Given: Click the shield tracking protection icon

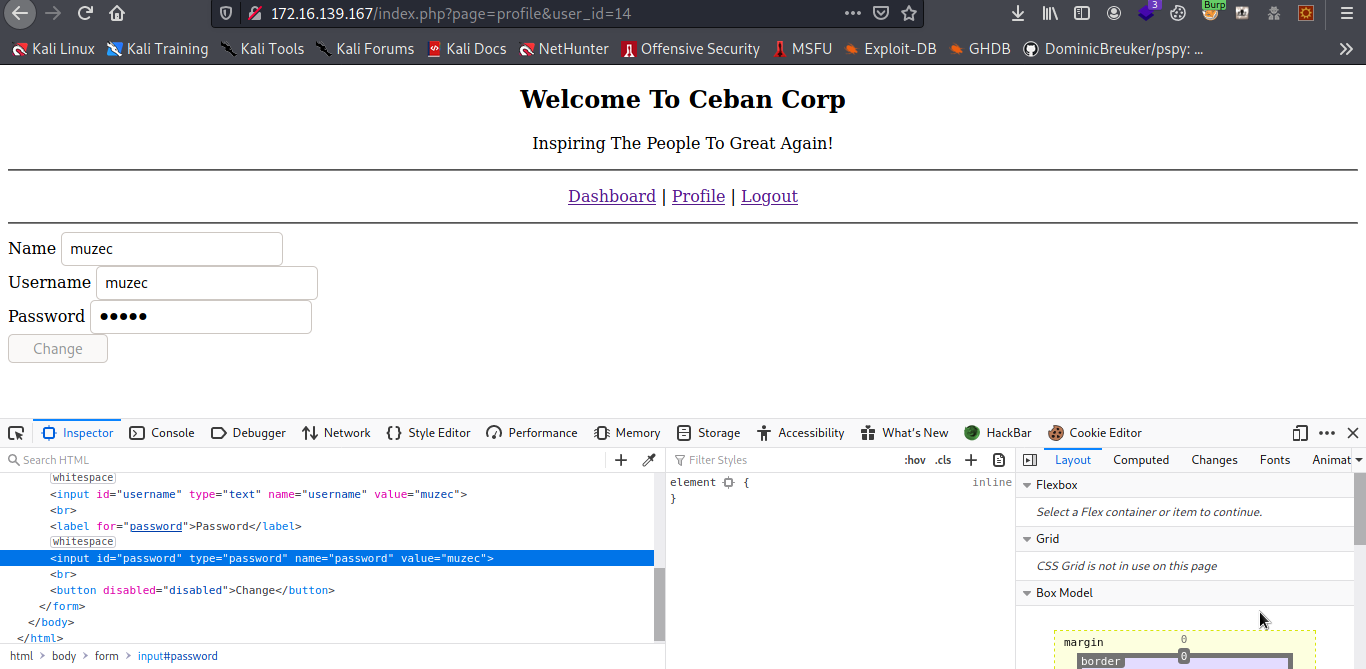Looking at the screenshot, I should [x=226, y=13].
